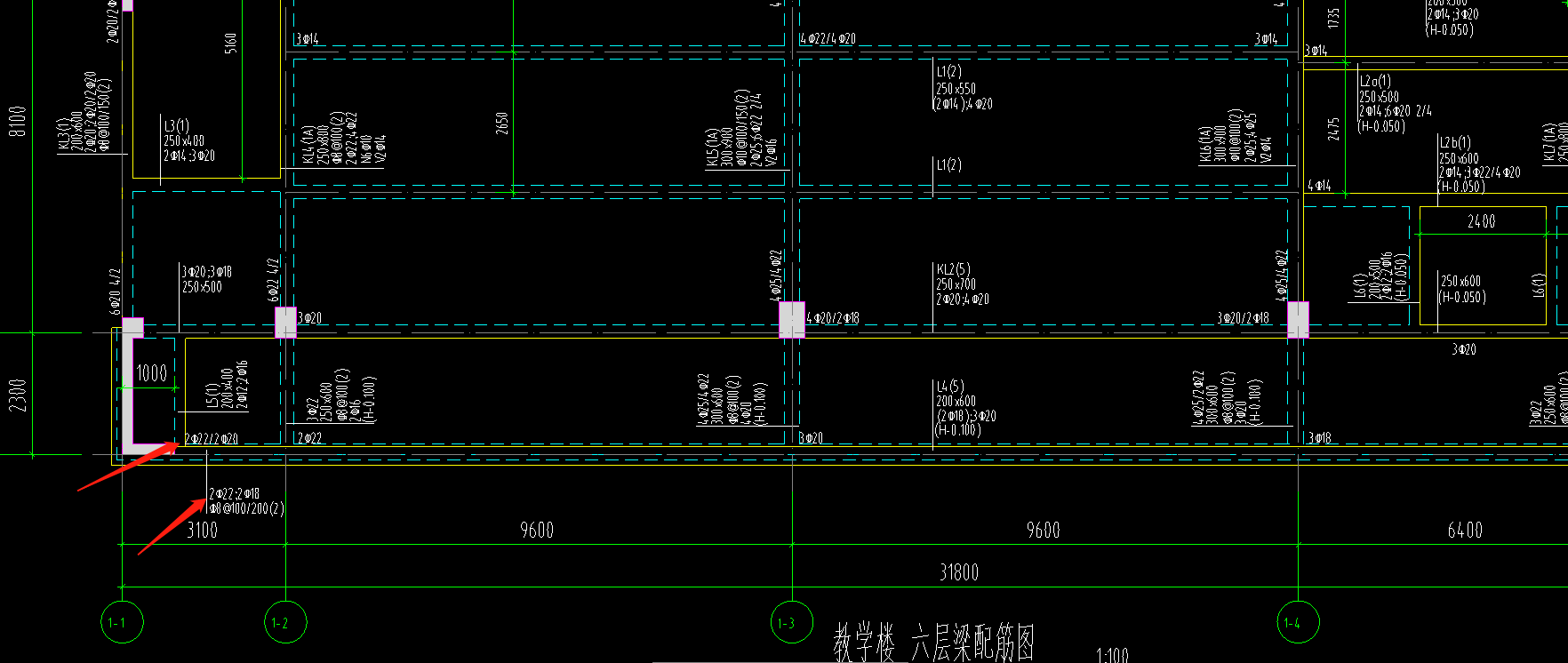This screenshot has width=1568, height=663.
Task: Select the vertical dimension text 2475
Action: coord(1333,130)
